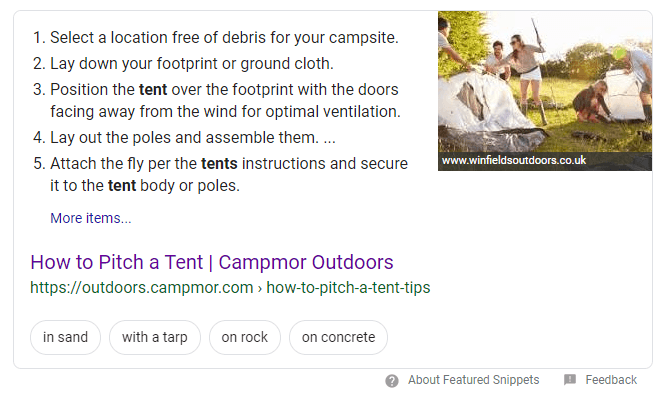Click the how-to-pitch-a-tent-tips breadcrumb
The height and width of the screenshot is (397, 663).
click(348, 287)
